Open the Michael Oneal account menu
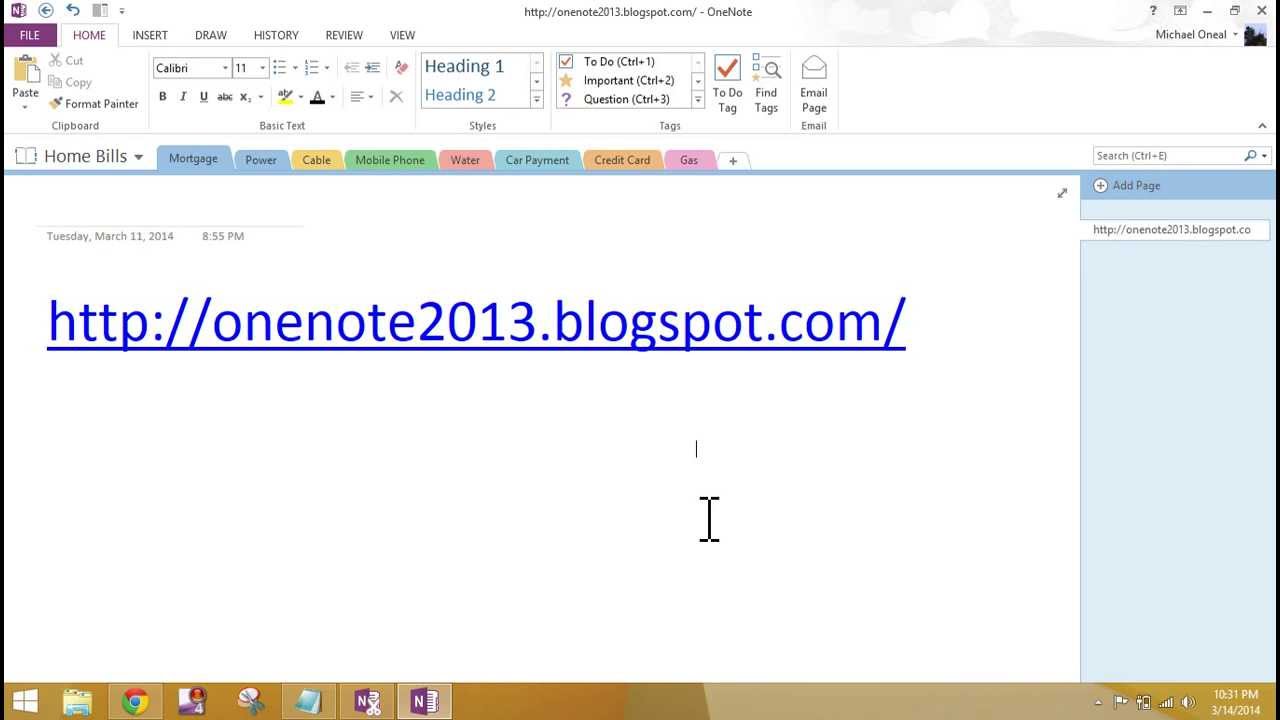This screenshot has width=1280, height=720. (1196, 35)
